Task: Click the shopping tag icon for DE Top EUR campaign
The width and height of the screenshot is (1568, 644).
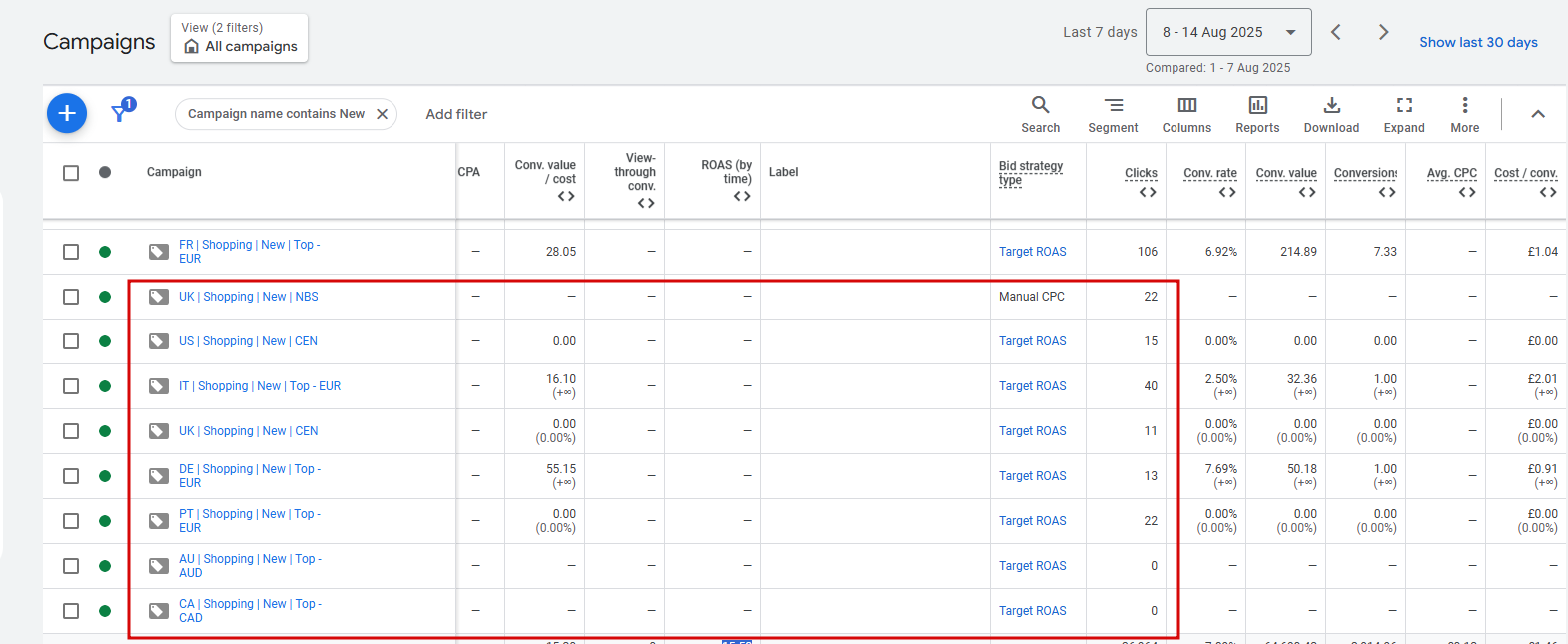Action: pyautogui.click(x=158, y=476)
